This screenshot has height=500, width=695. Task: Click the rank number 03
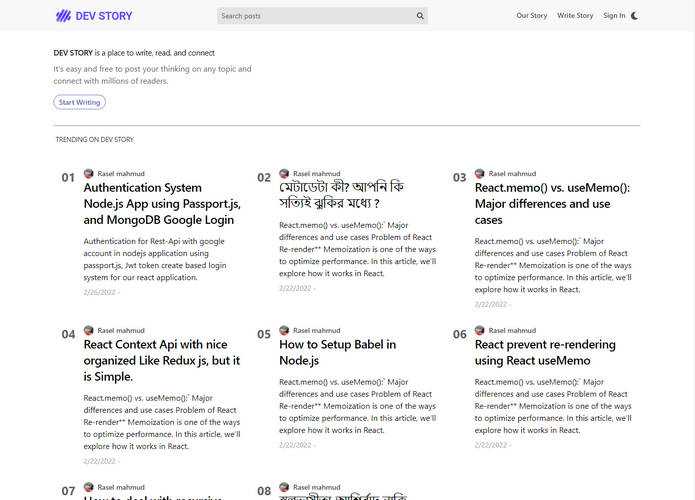click(x=459, y=178)
